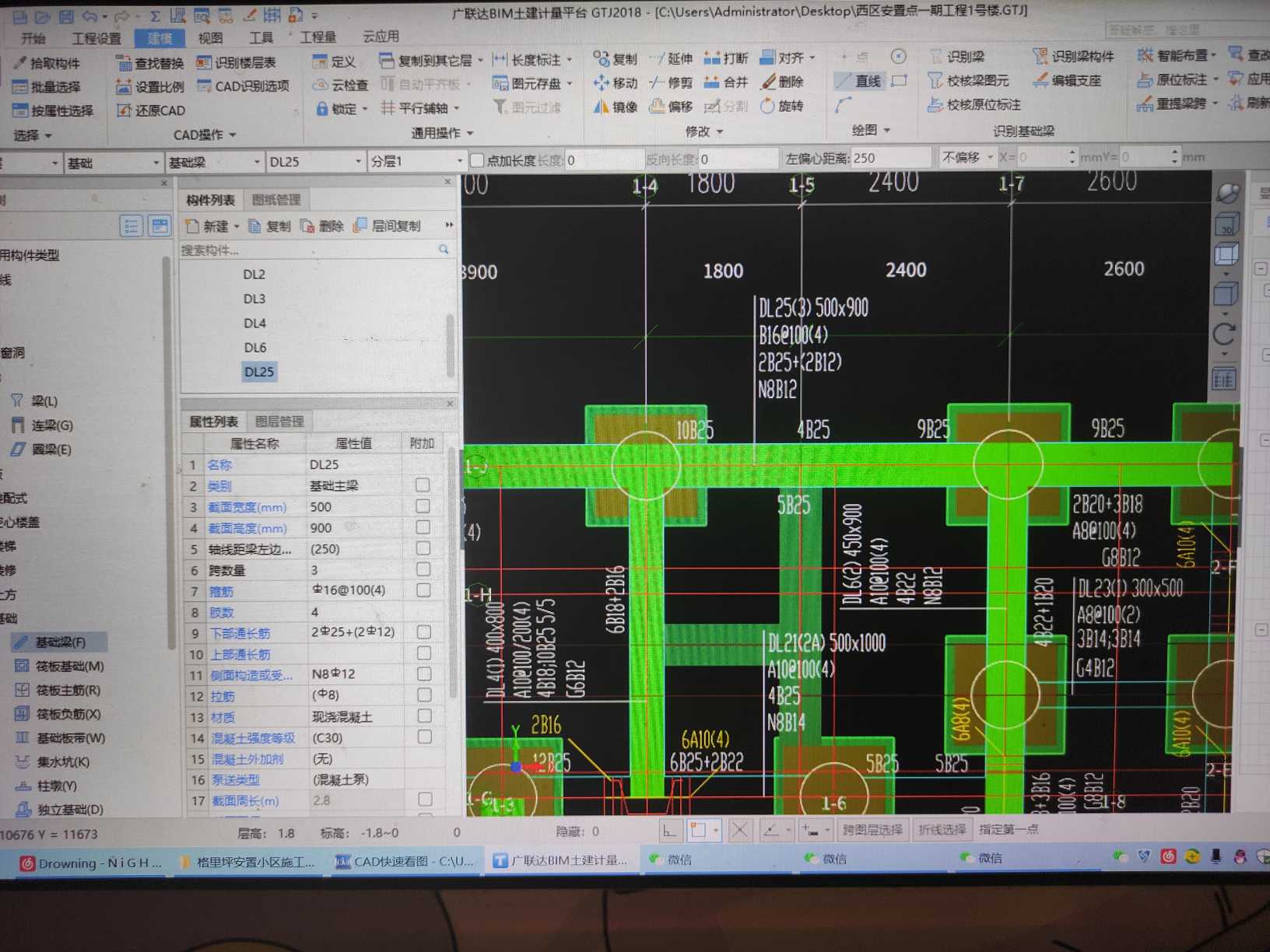Select the 镜像 mirror tool
Image resolution: width=1270 pixels, height=952 pixels.
[615, 107]
